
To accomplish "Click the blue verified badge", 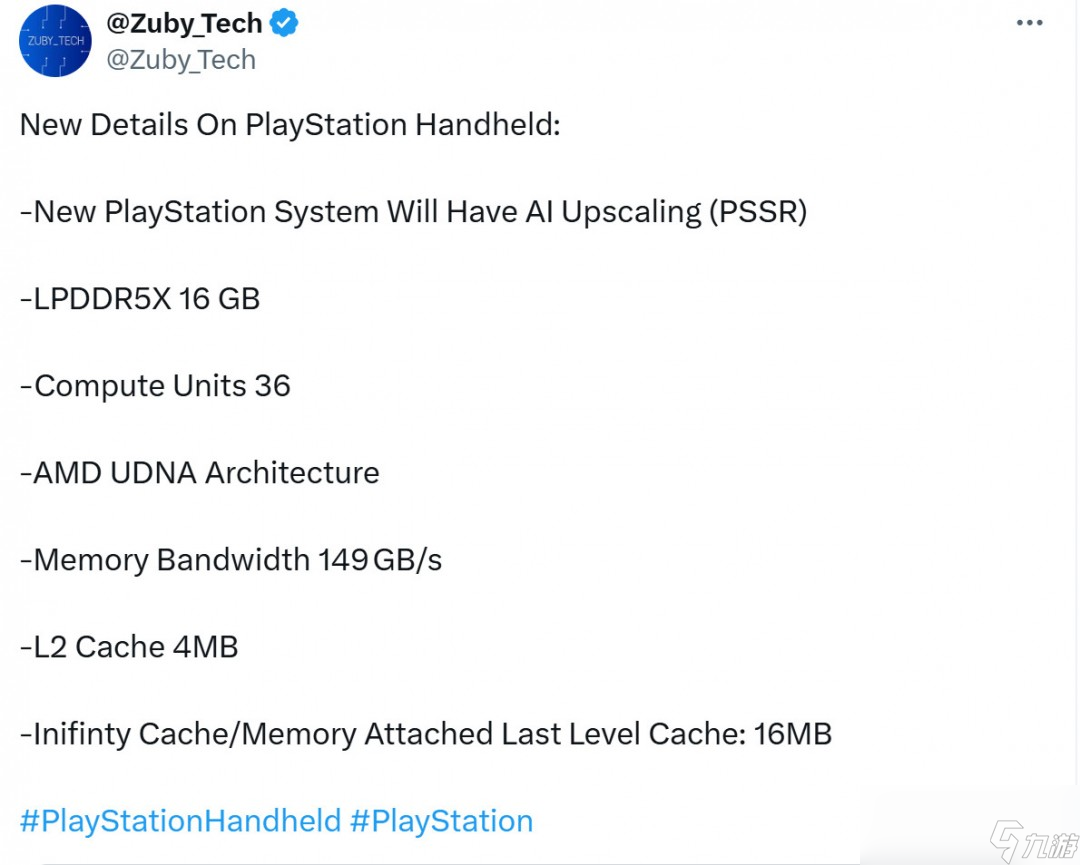I will tap(285, 24).
